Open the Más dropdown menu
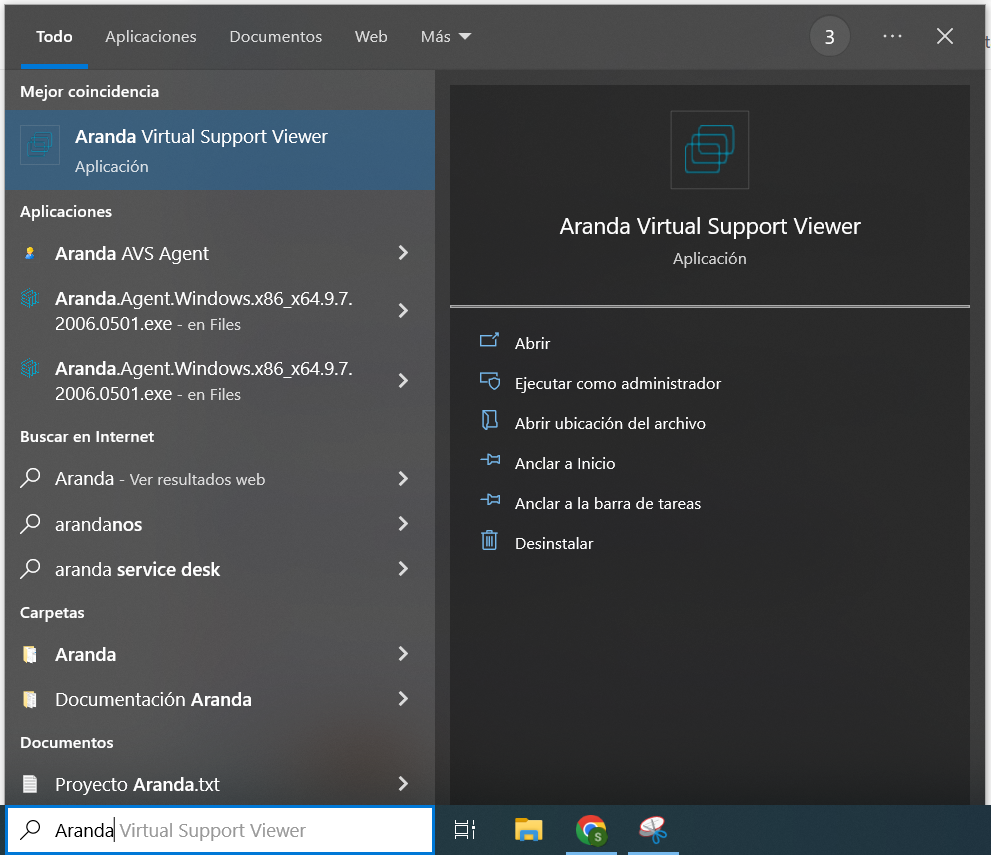The width and height of the screenshot is (991, 855). (446, 37)
